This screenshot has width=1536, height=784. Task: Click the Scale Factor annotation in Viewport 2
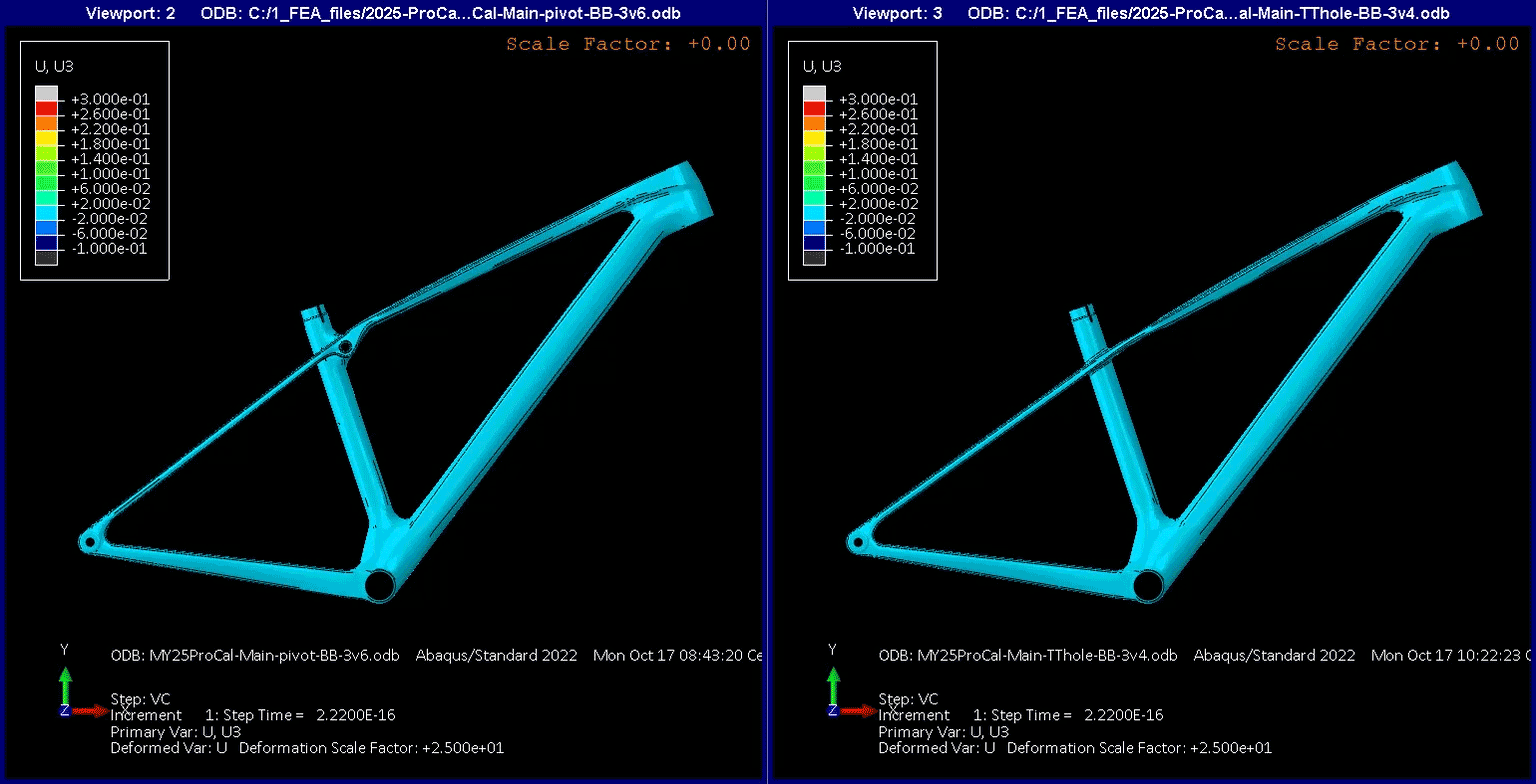[629, 44]
